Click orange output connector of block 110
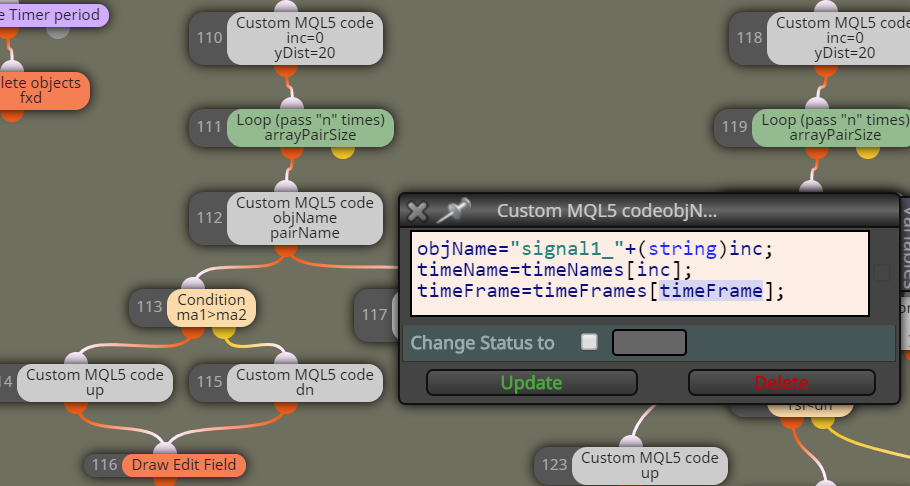Image resolution: width=910 pixels, height=486 pixels. pyautogui.click(x=286, y=70)
